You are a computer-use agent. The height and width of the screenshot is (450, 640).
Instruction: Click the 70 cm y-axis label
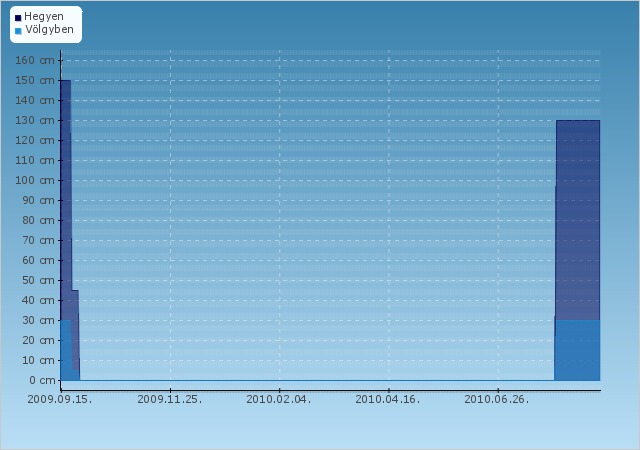[x=38, y=241]
